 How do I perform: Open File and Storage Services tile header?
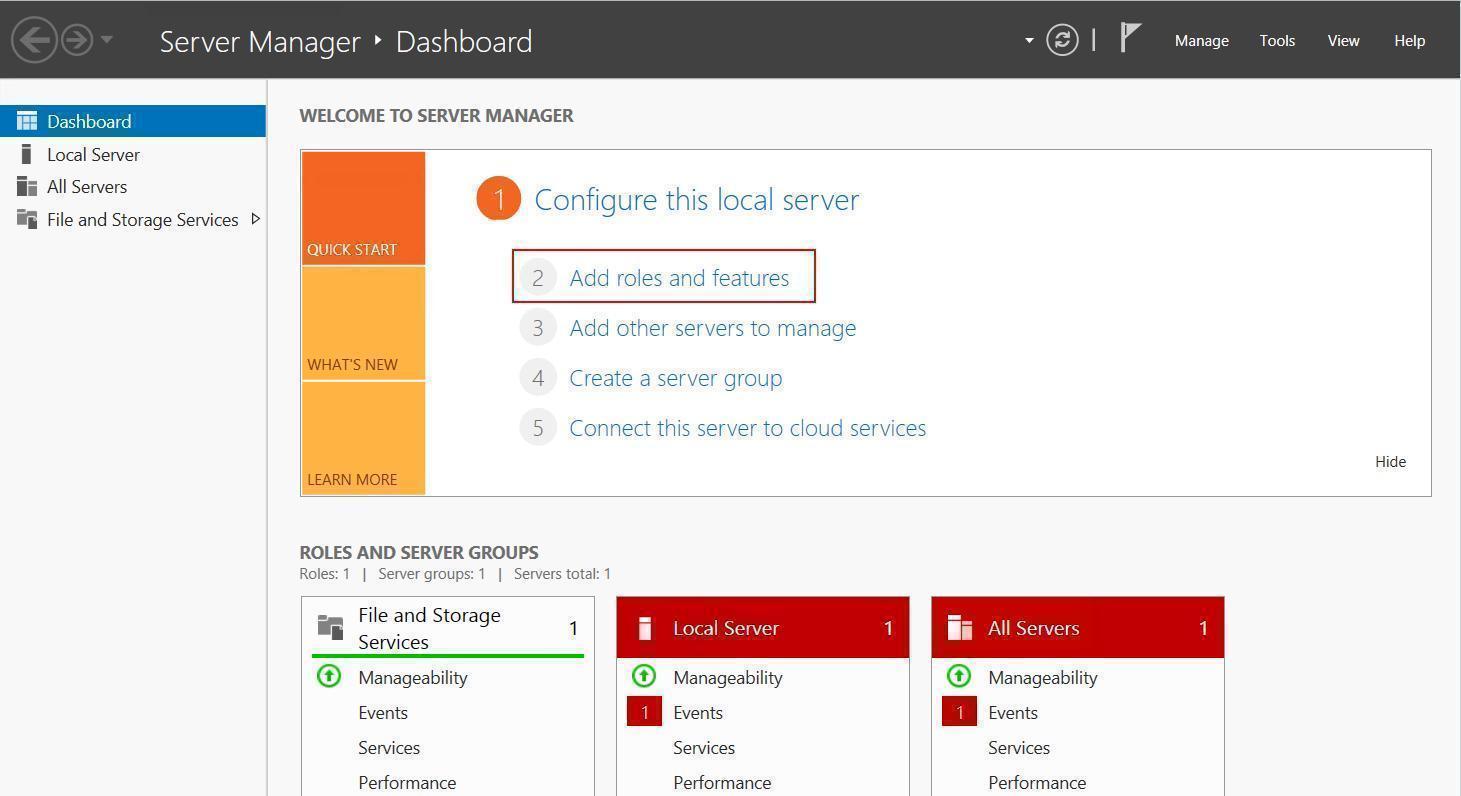click(448, 628)
